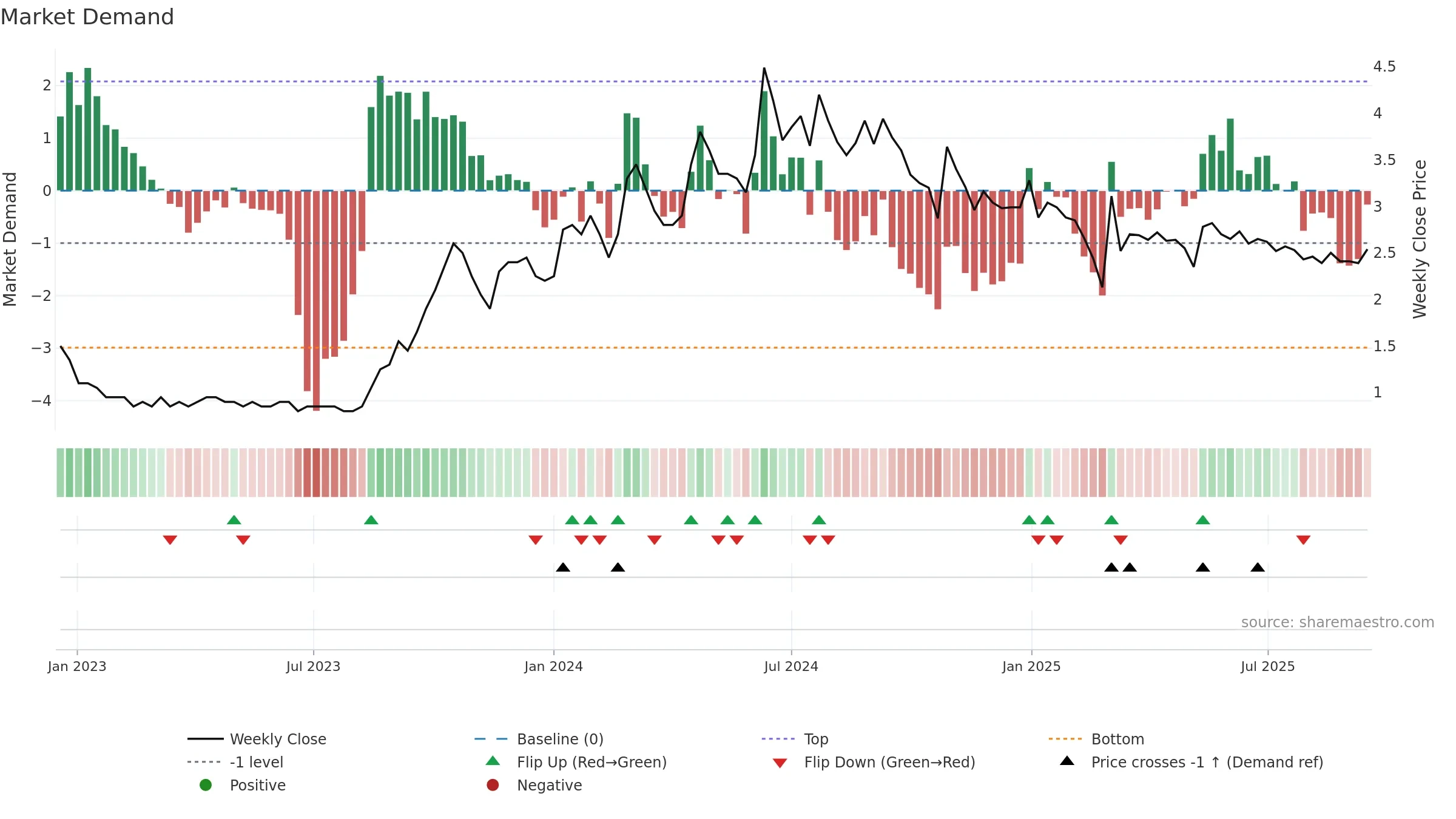Click the red Negative legend dot
The width and height of the screenshot is (1456, 819).
493,785
